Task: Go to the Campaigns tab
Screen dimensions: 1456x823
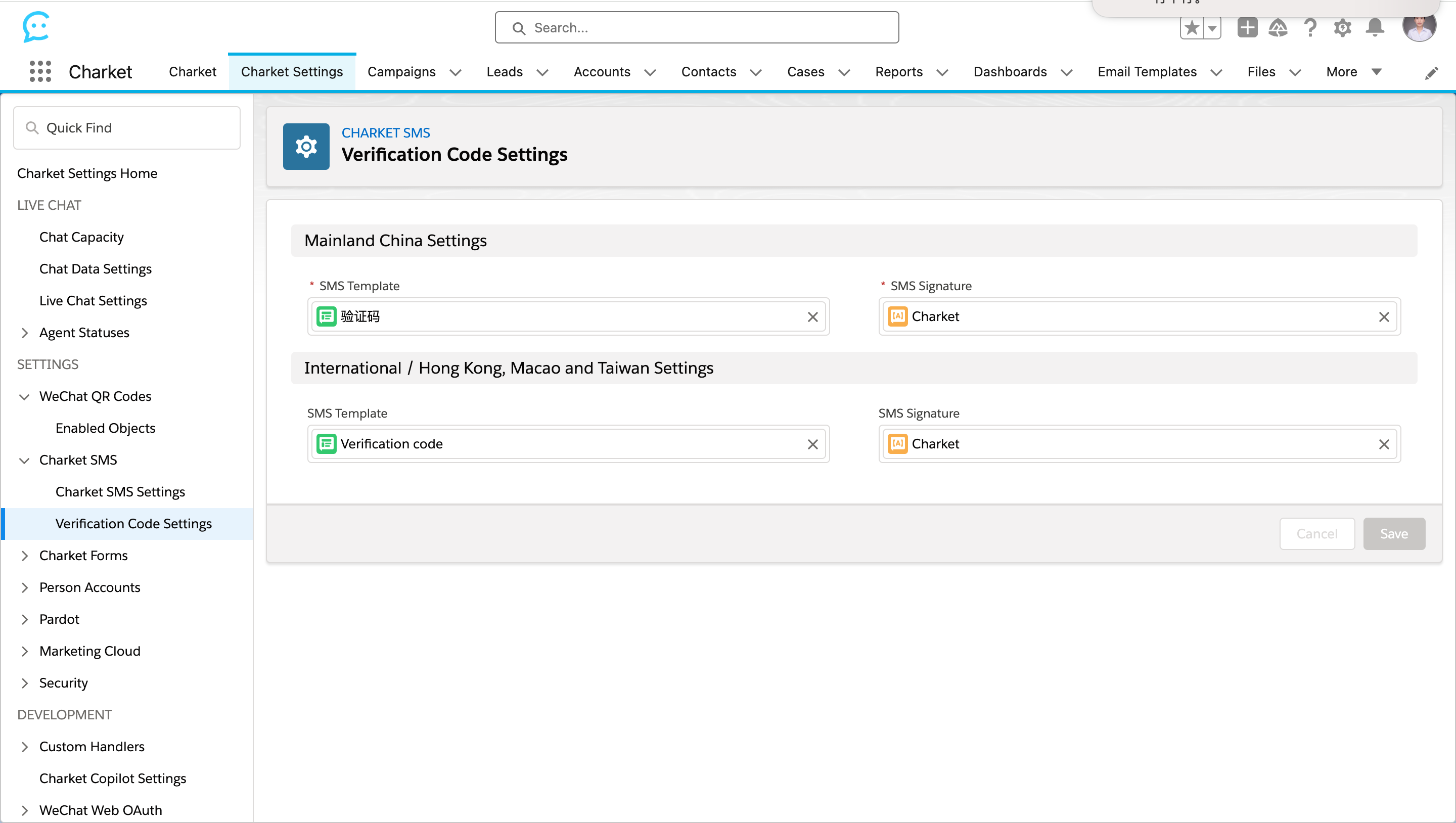Action: [401, 72]
